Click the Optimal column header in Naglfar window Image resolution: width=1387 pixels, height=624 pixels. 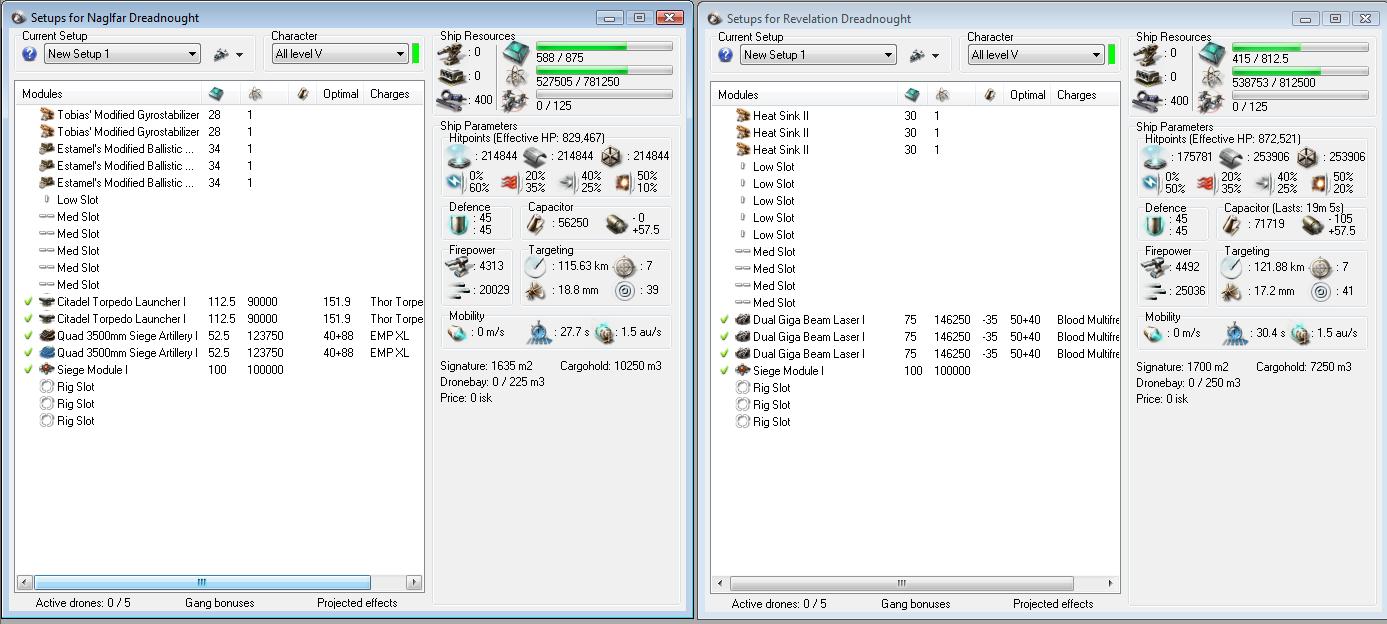340,94
